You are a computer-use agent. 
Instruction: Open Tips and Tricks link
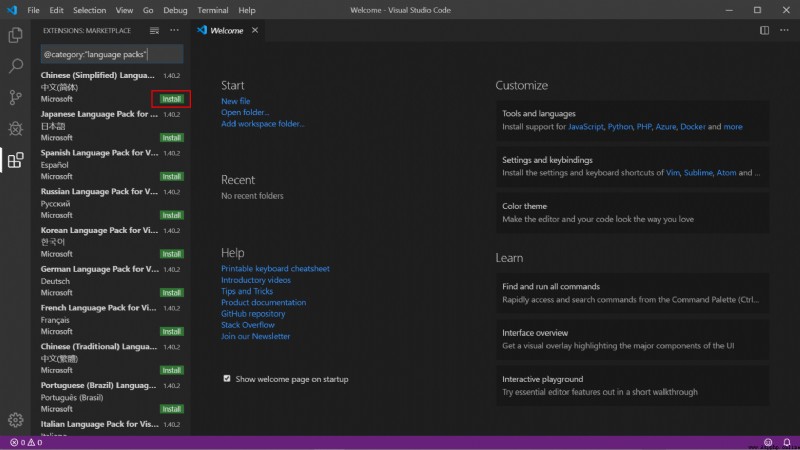pos(247,291)
